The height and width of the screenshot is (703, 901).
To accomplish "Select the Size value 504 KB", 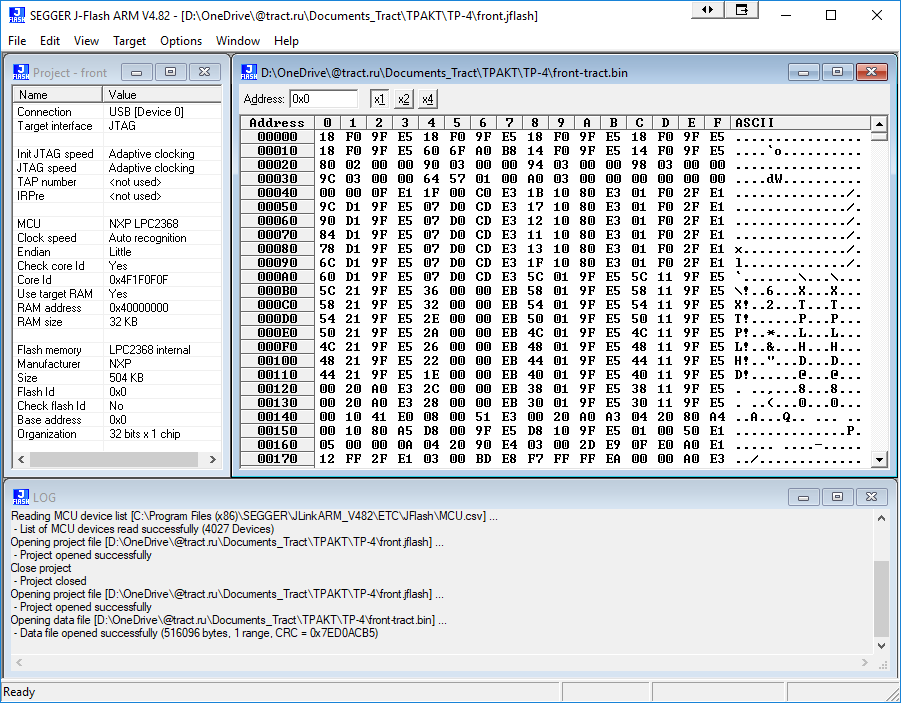I will pyautogui.click(x=126, y=378).
